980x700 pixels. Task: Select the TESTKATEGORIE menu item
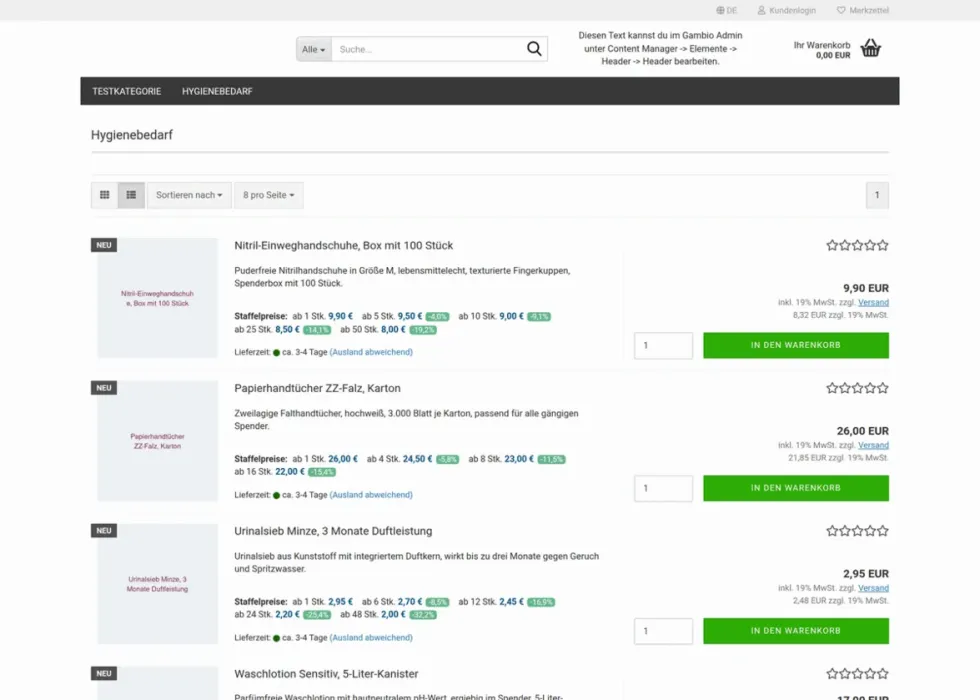[127, 91]
